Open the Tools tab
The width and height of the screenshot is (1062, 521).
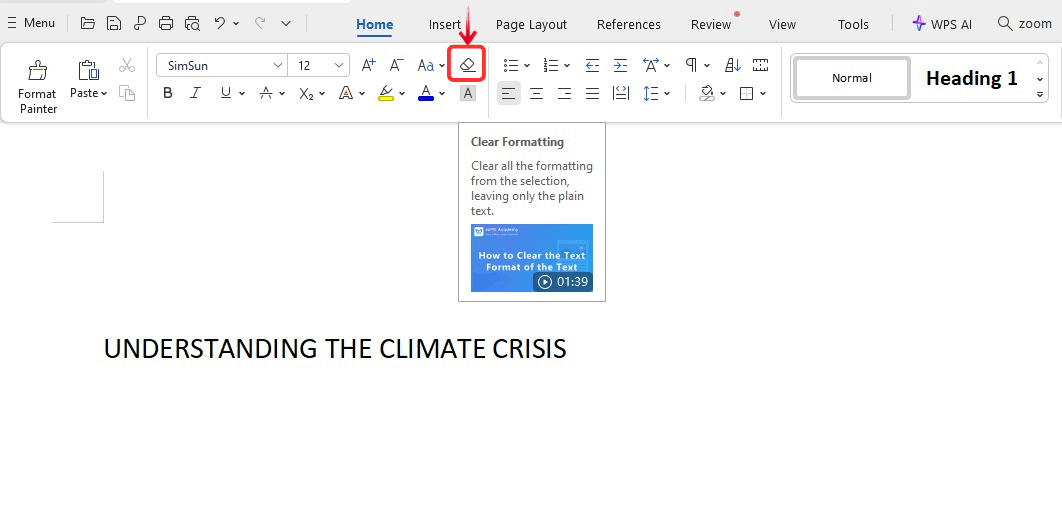tap(853, 24)
